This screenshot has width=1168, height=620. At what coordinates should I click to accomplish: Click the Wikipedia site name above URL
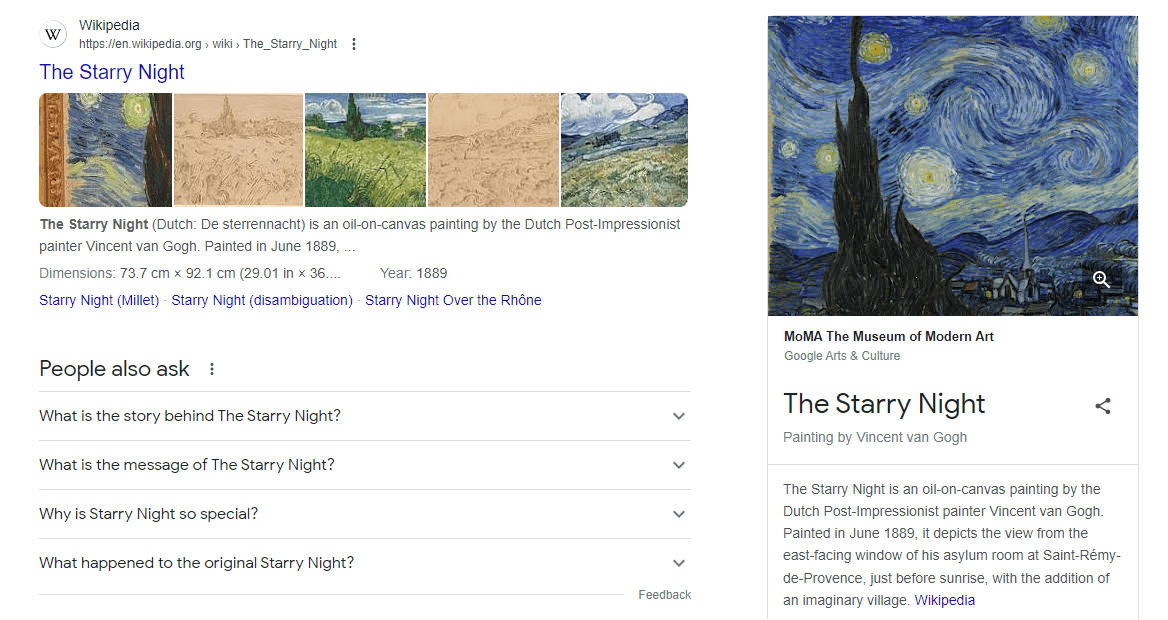tap(110, 25)
